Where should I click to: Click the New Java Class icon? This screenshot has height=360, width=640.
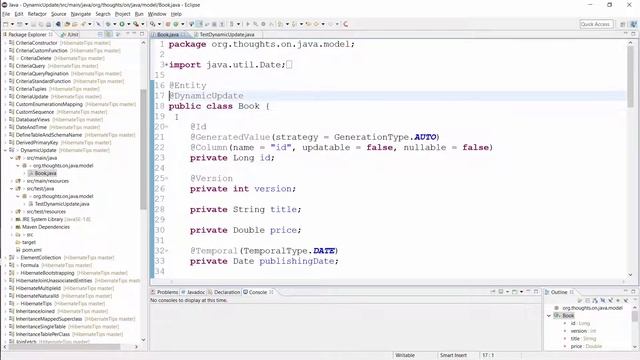(x=176, y=24)
